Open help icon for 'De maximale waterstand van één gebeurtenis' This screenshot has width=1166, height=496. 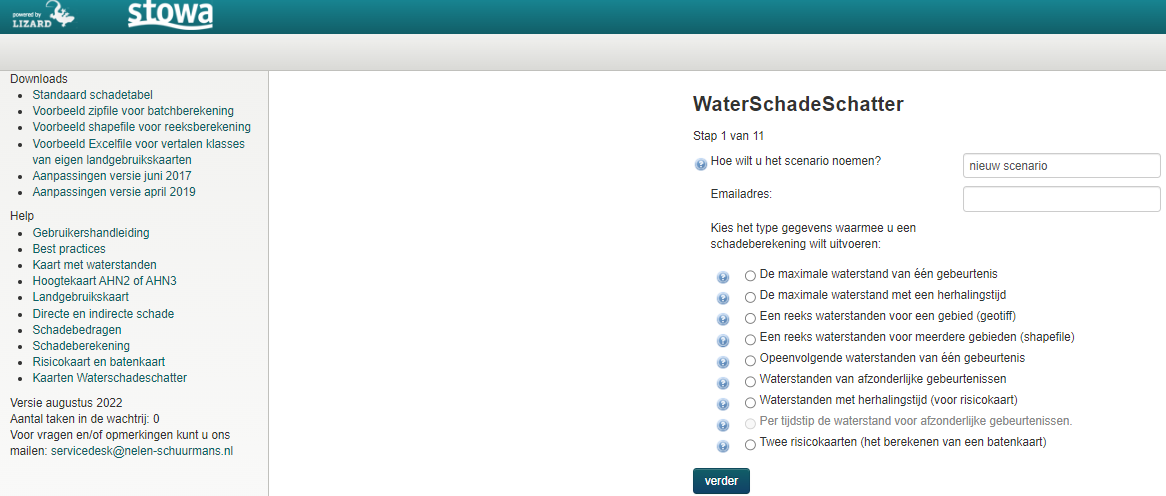723,277
